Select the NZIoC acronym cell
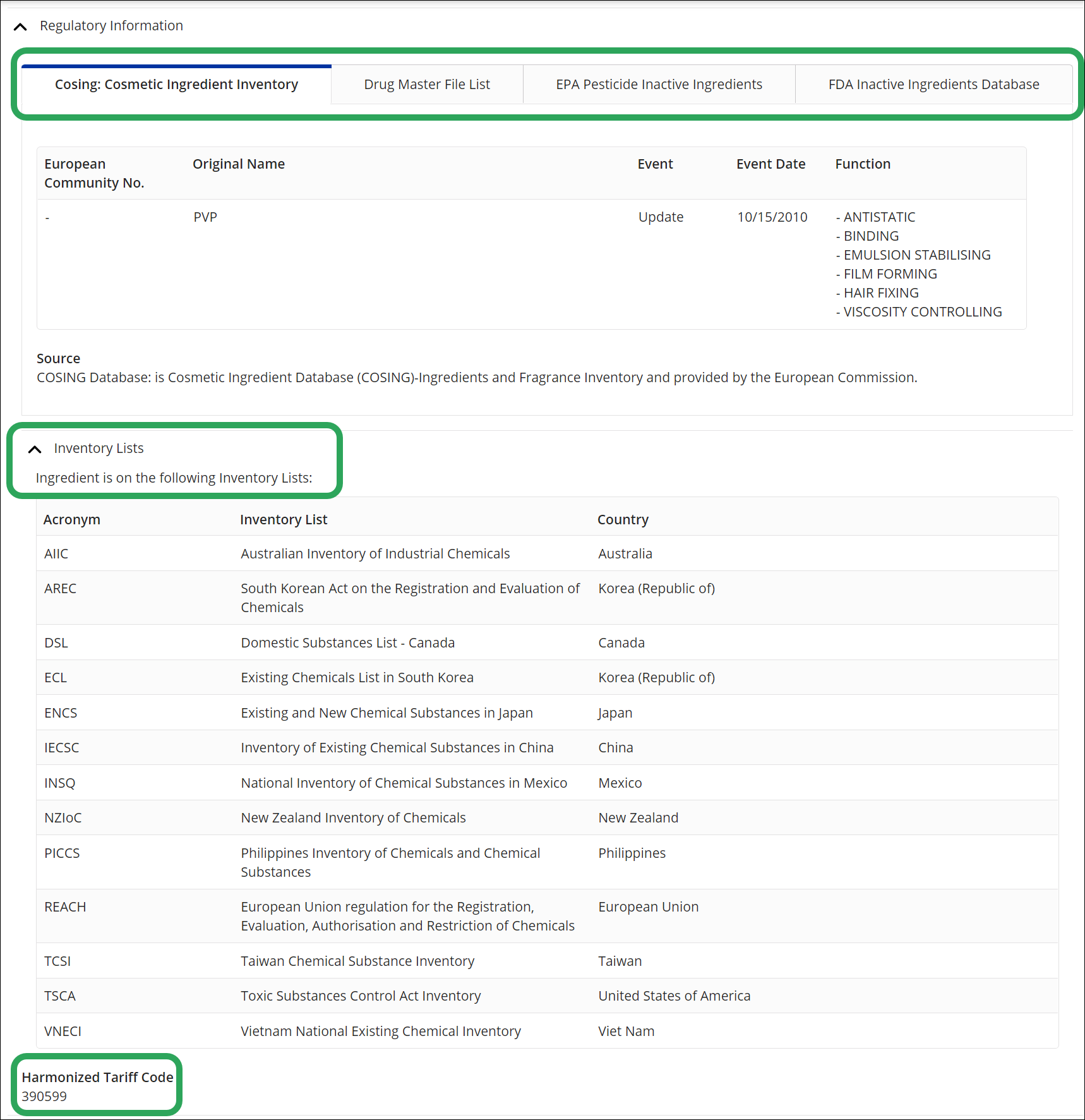This screenshot has height=1120, width=1085. [x=63, y=817]
